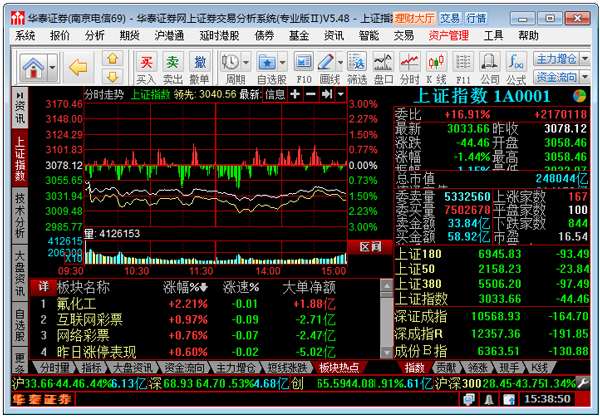
Task: Open the 工具 menu
Action: point(493,36)
